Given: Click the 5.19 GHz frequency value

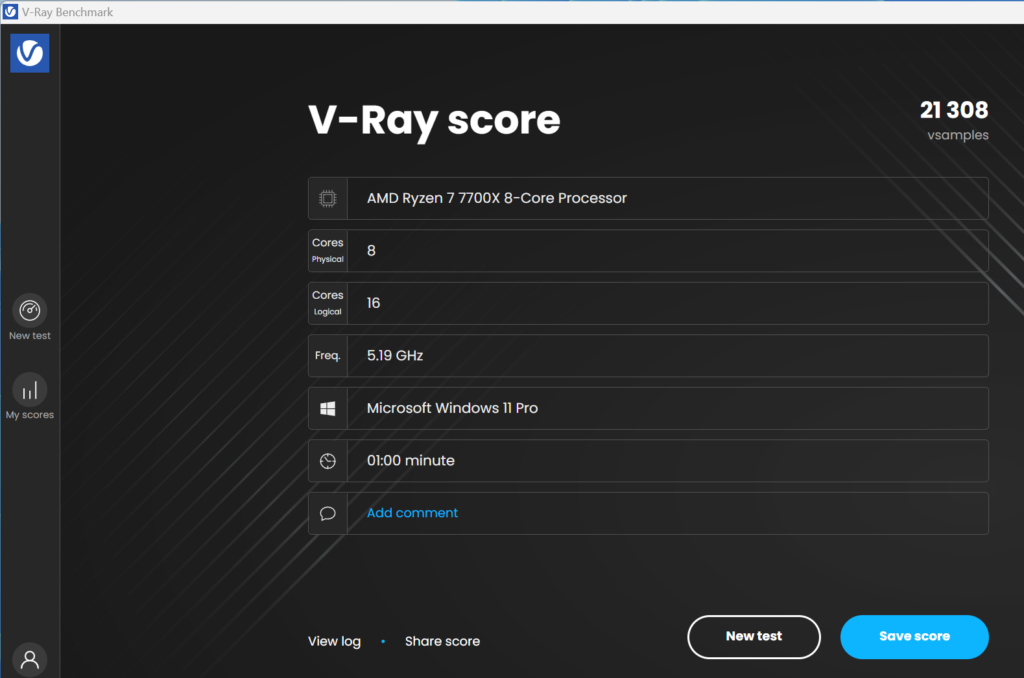Looking at the screenshot, I should [394, 355].
